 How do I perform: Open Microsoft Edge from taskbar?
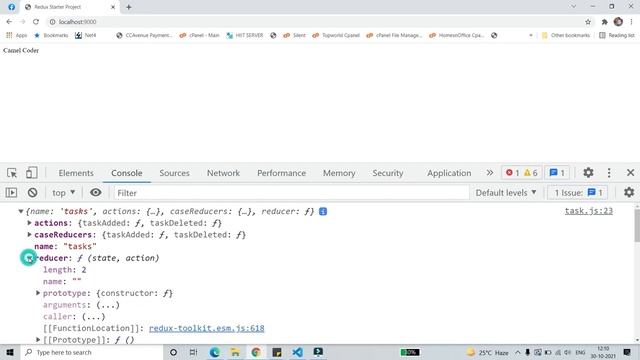pos(214,352)
